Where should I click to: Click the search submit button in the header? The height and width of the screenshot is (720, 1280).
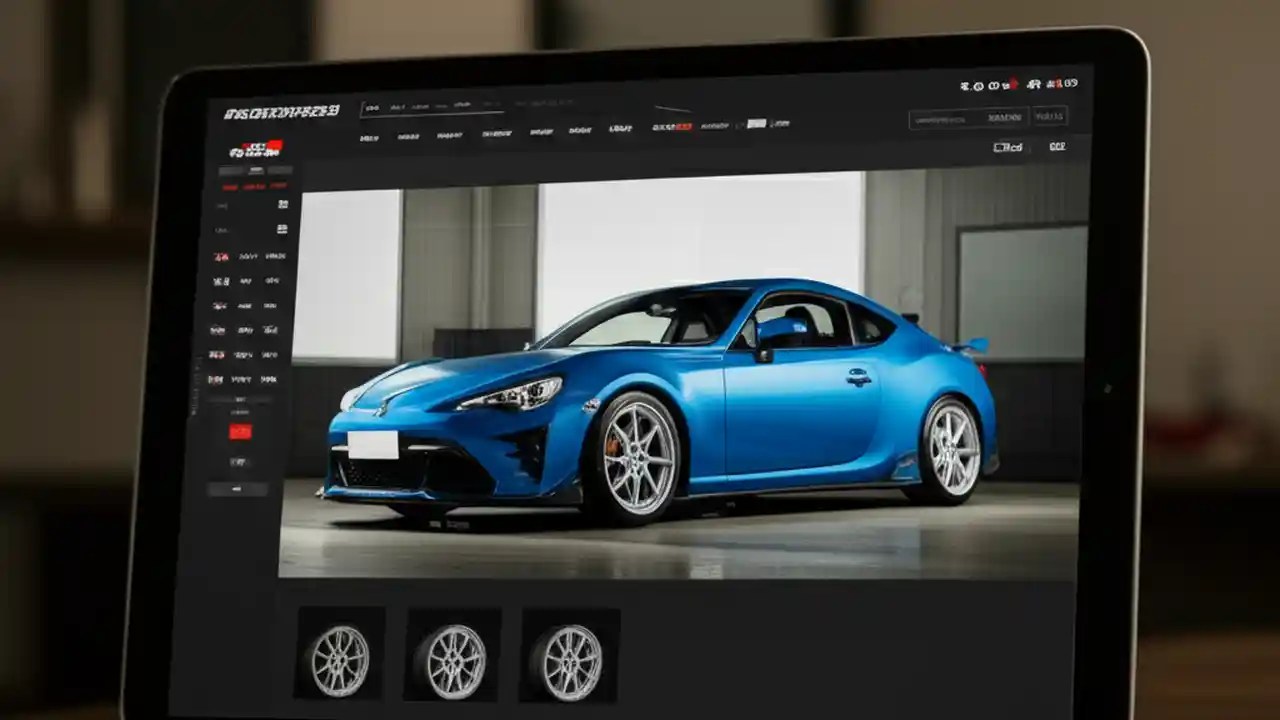tap(1050, 117)
